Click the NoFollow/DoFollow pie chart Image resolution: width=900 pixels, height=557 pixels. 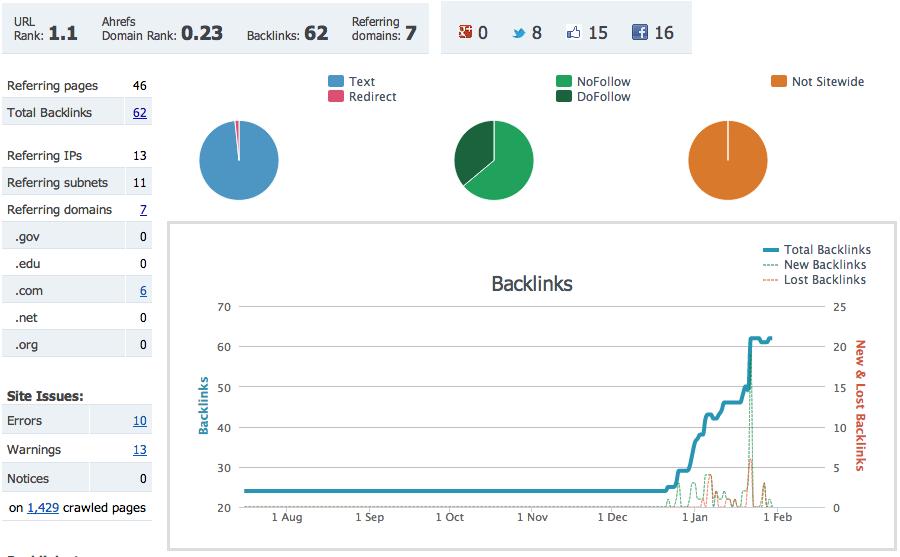[x=494, y=161]
